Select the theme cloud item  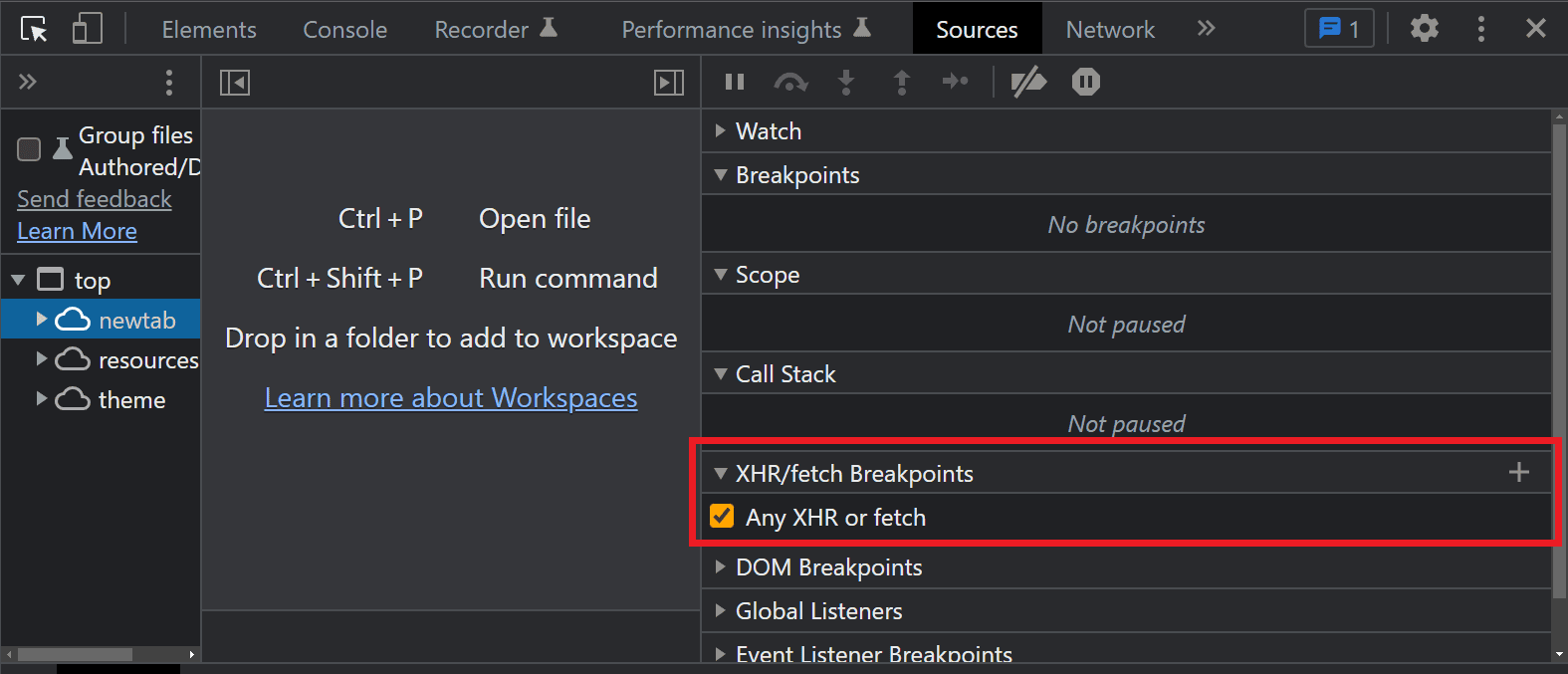(111, 399)
